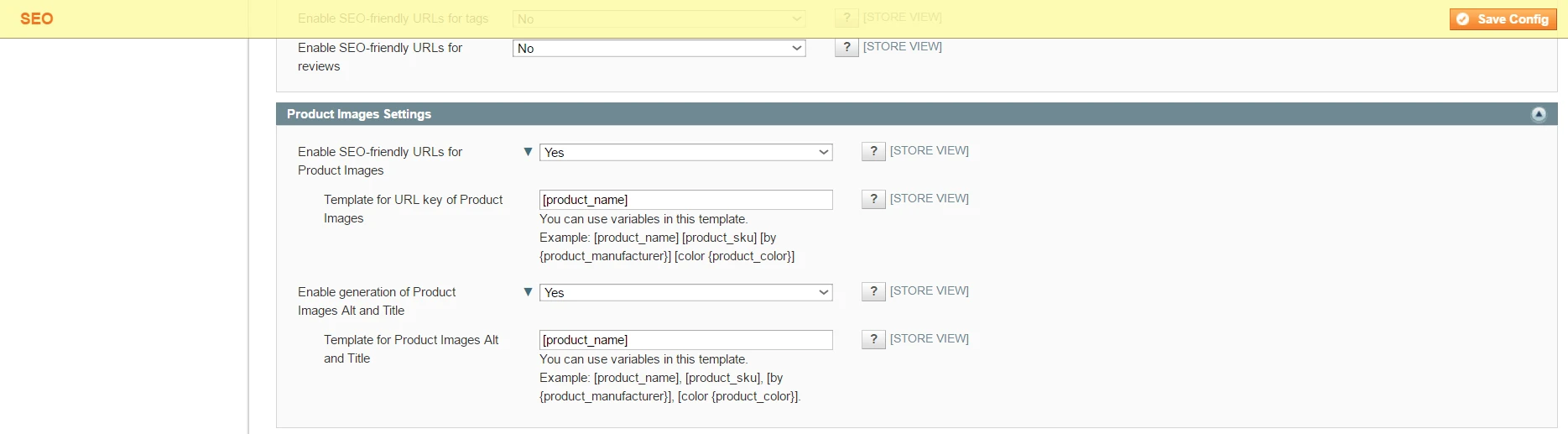Click help icon for Alt and Title generation

pos(873,291)
